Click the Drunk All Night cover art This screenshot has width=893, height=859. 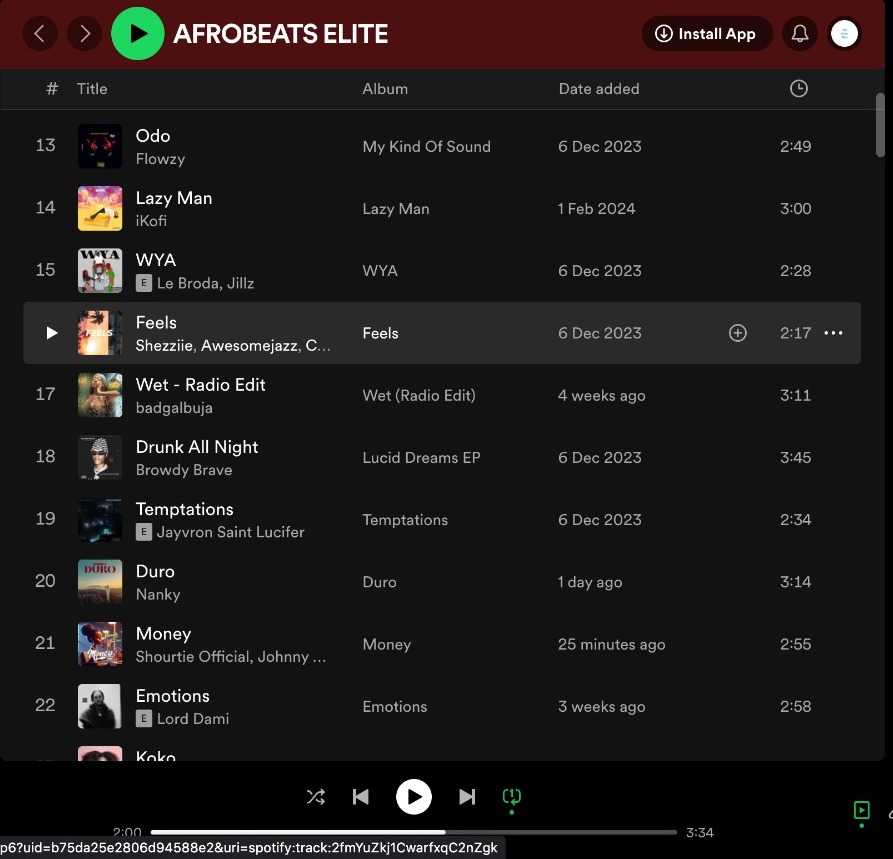(x=100, y=457)
